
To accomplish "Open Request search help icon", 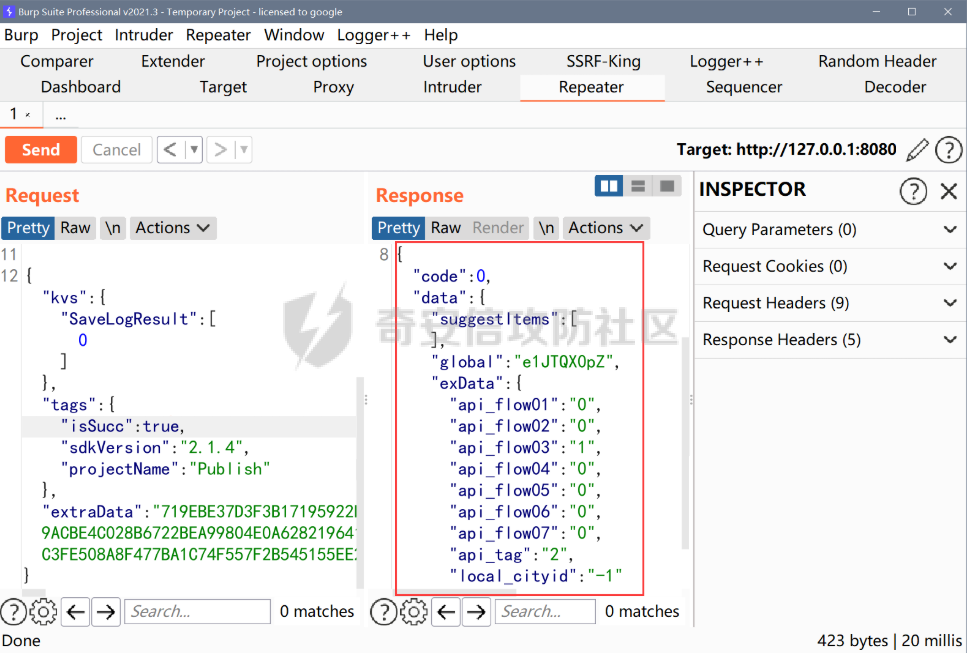I will (14, 612).
